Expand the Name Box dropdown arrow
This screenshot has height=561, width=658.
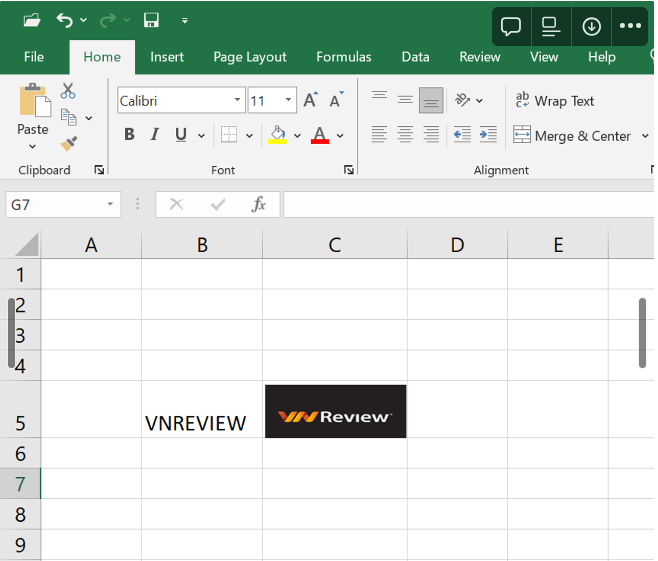(x=110, y=204)
